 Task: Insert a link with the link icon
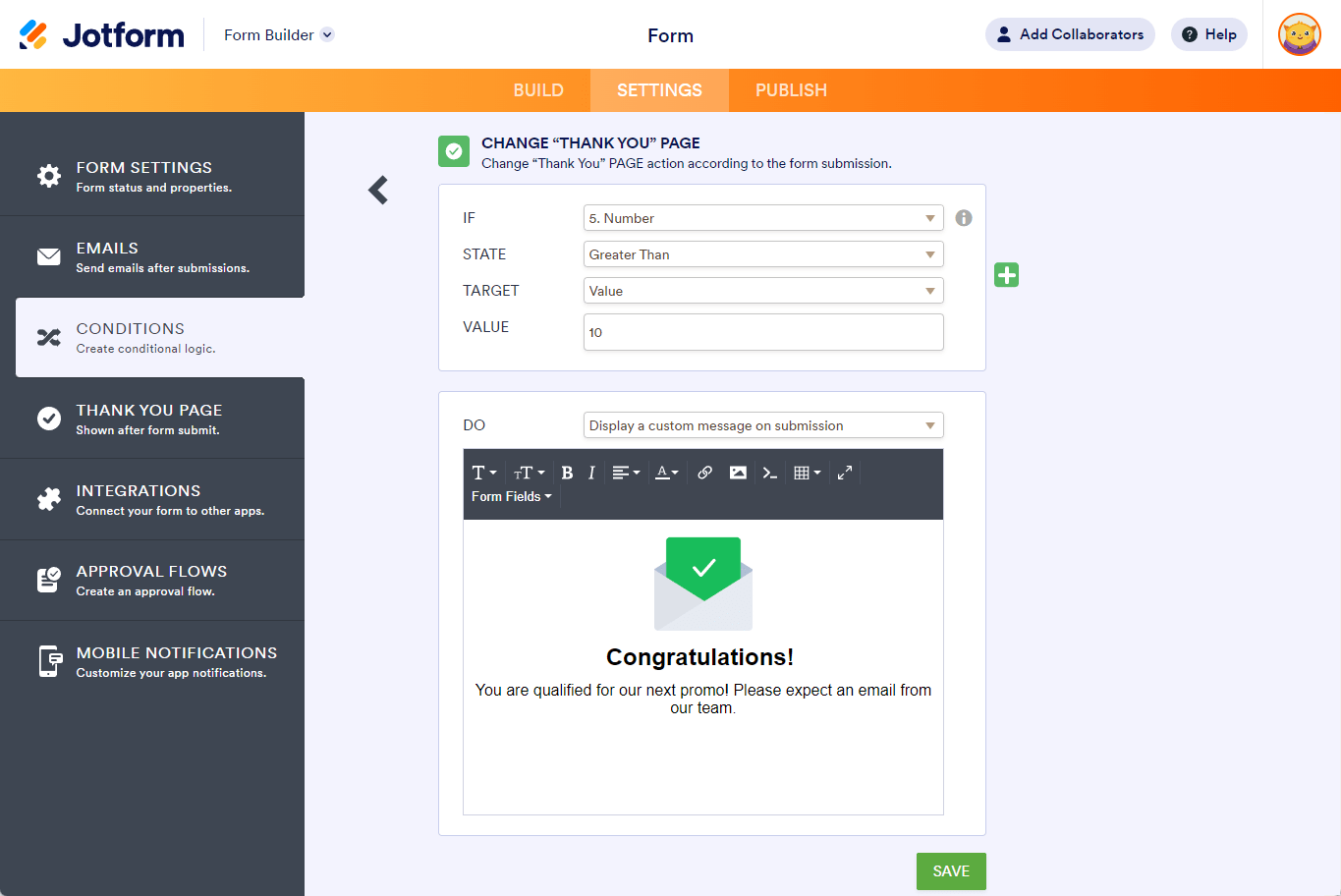(x=704, y=473)
